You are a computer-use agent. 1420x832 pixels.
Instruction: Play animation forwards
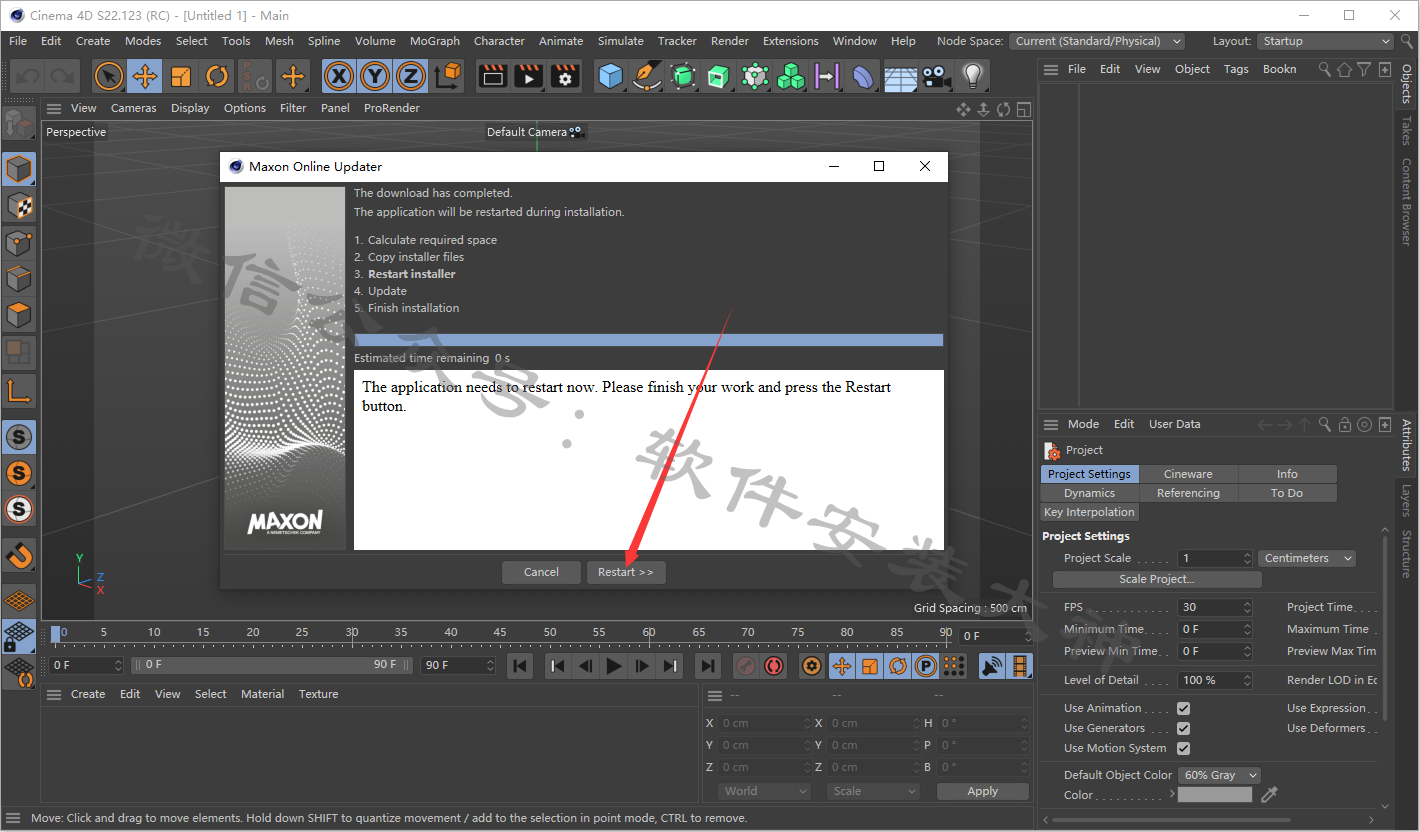pyautogui.click(x=614, y=666)
